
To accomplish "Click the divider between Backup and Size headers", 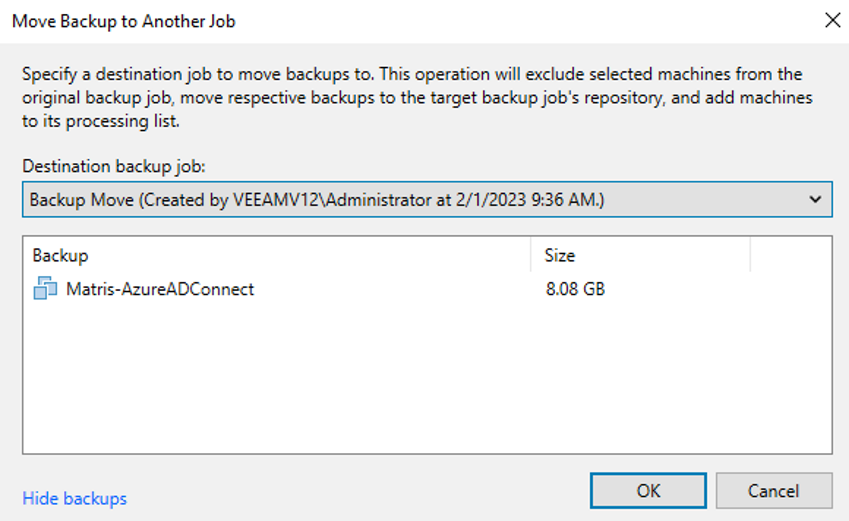I will 531,256.
